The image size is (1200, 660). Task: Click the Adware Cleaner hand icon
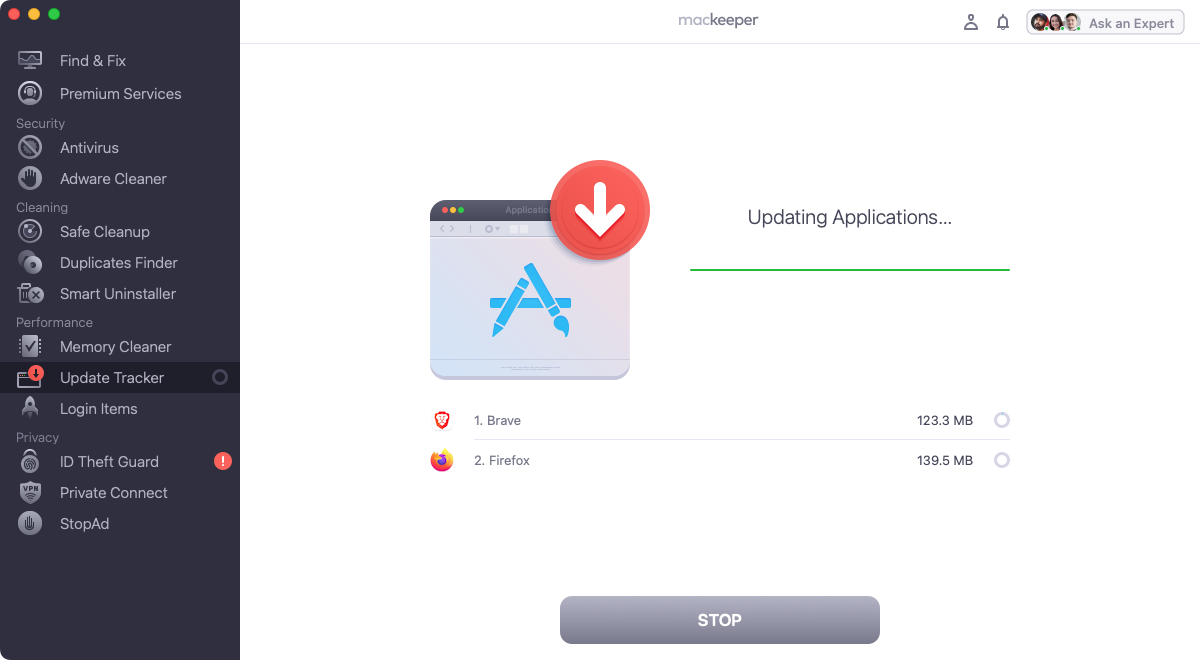30,178
